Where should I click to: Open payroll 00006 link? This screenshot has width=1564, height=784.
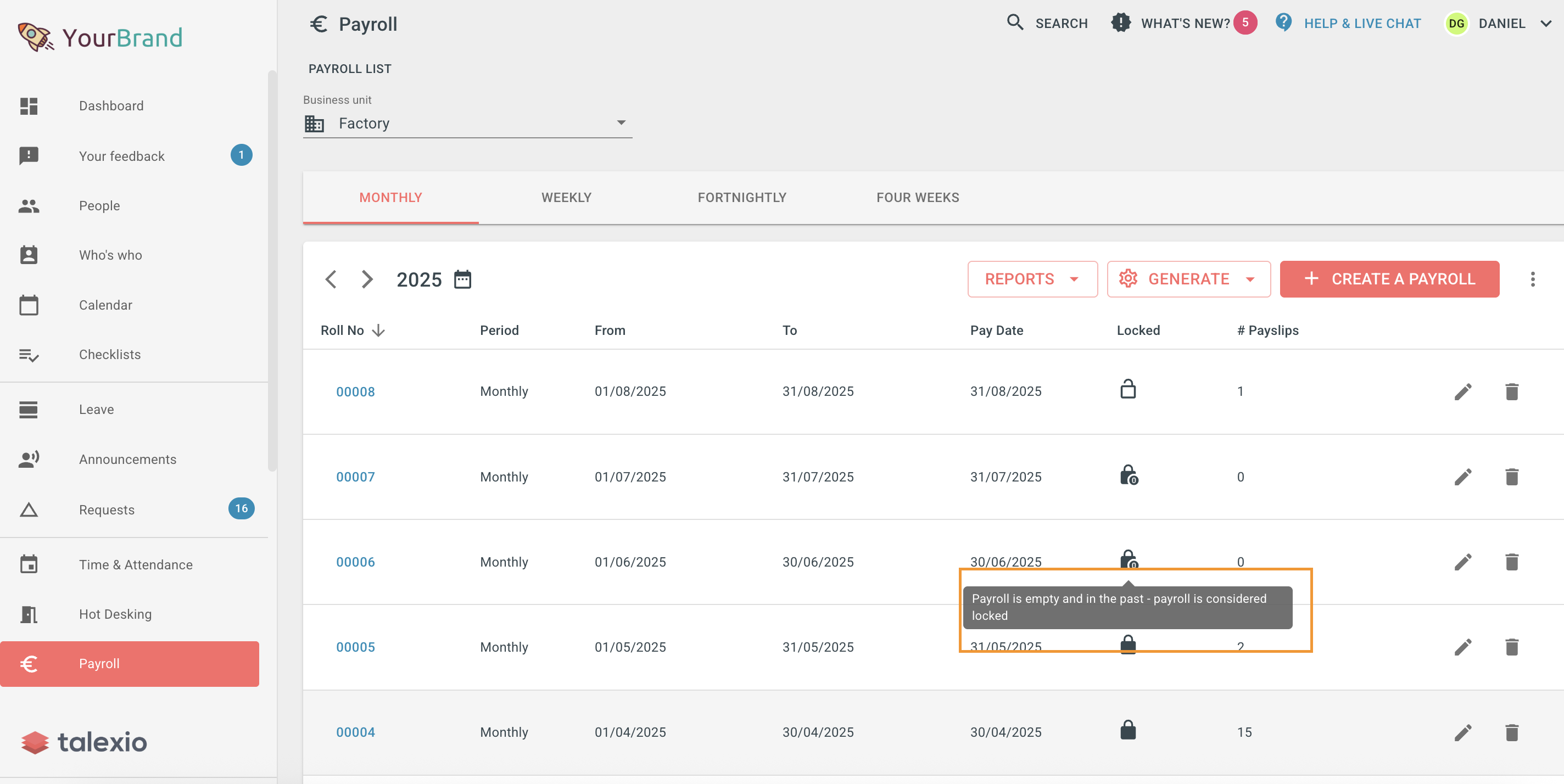click(x=355, y=562)
